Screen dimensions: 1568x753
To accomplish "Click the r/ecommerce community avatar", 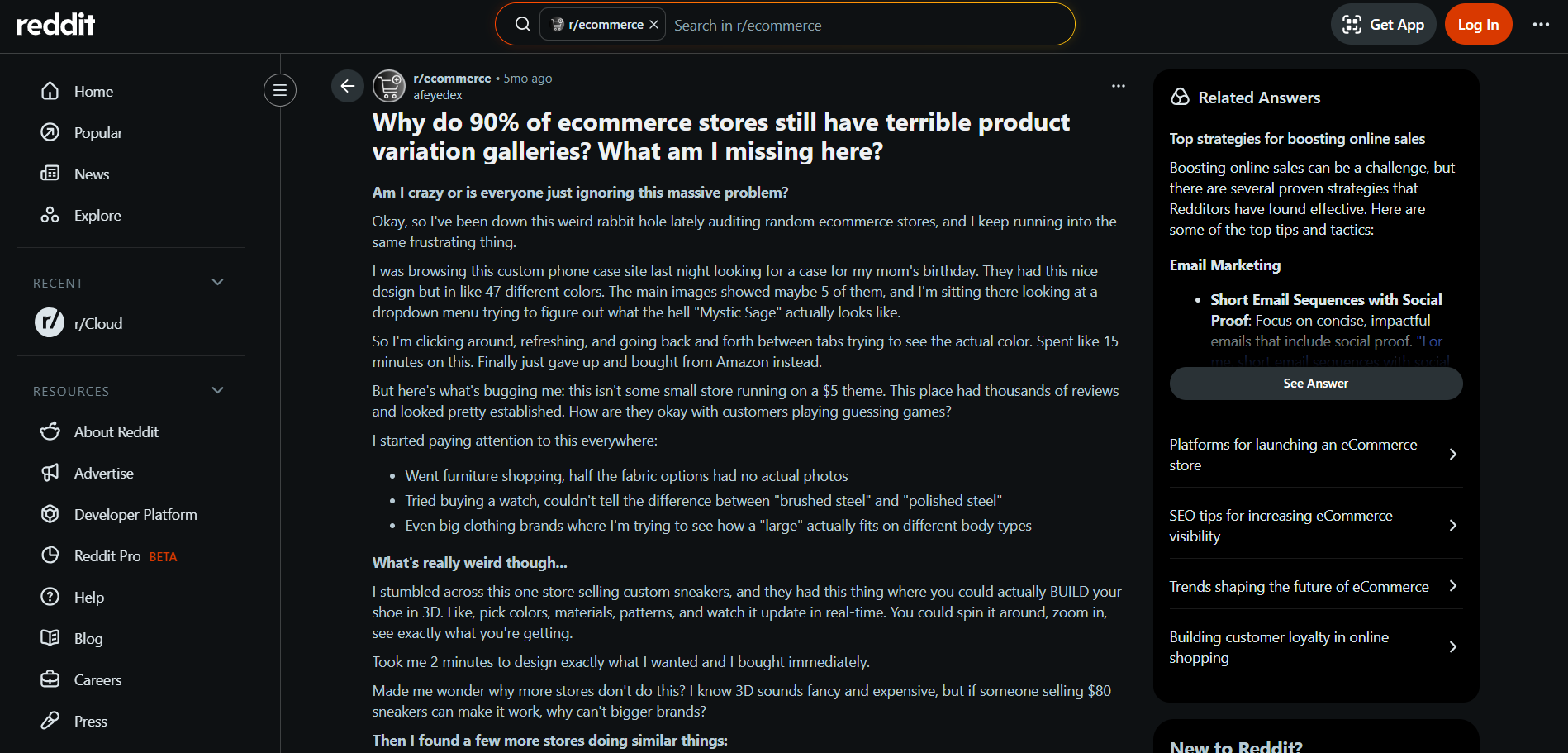I will click(x=389, y=86).
